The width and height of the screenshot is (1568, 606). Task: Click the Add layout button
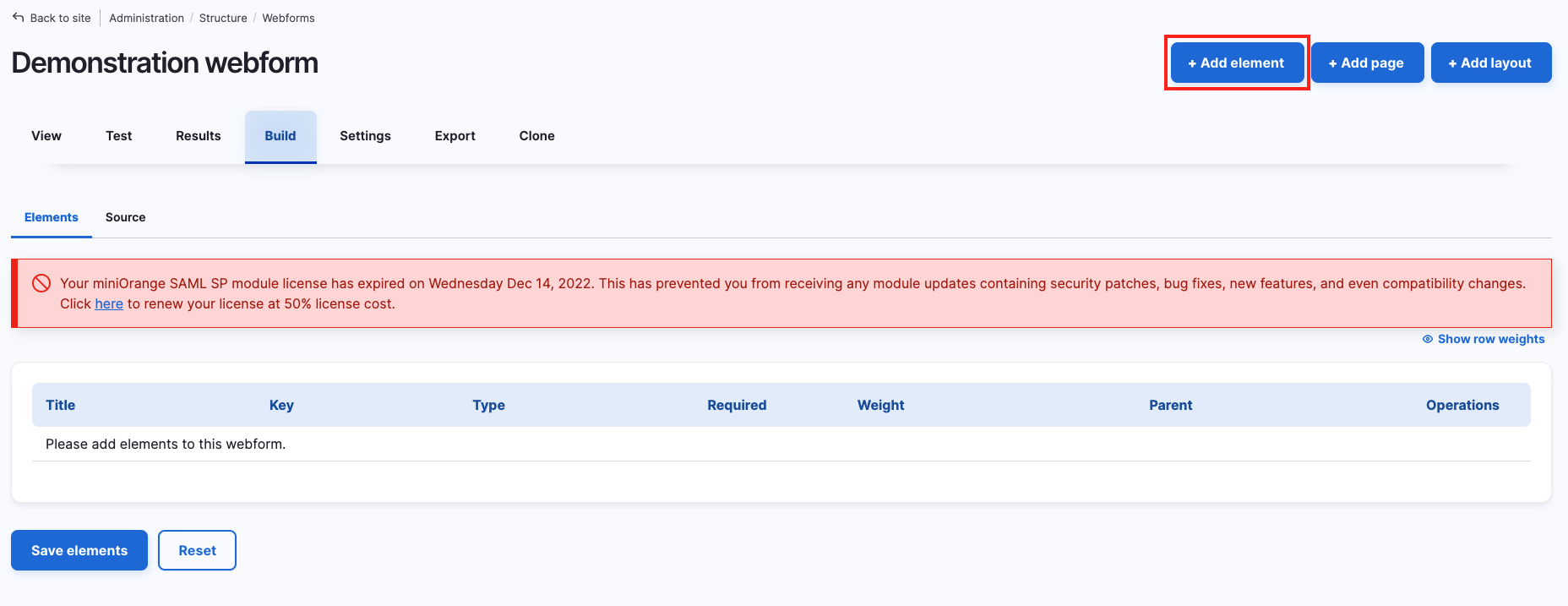click(x=1490, y=63)
